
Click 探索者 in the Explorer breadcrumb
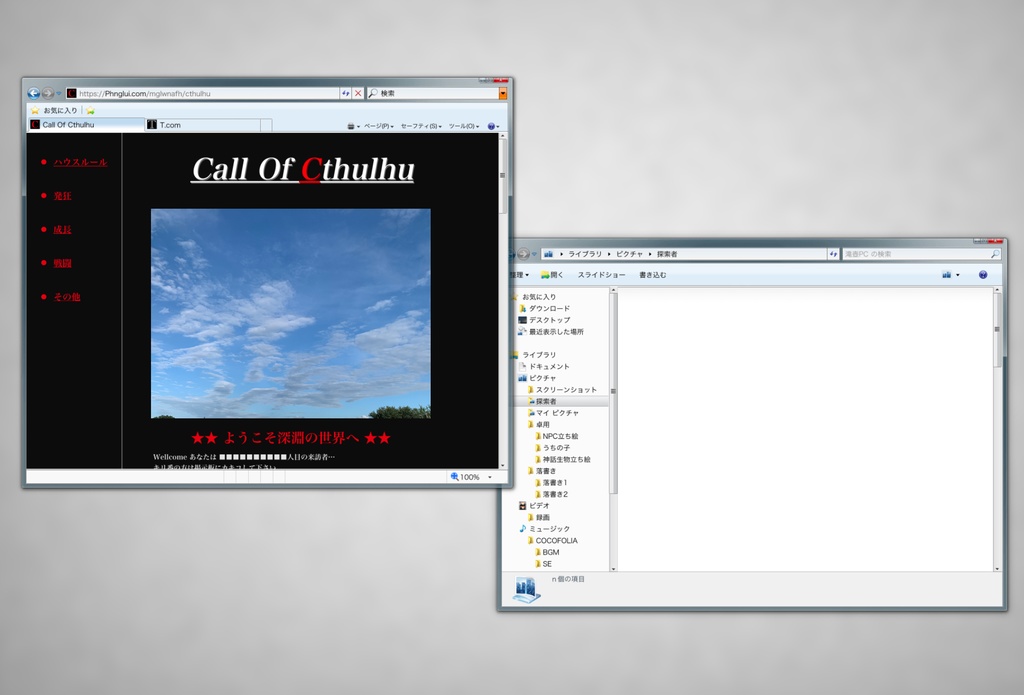coord(667,254)
